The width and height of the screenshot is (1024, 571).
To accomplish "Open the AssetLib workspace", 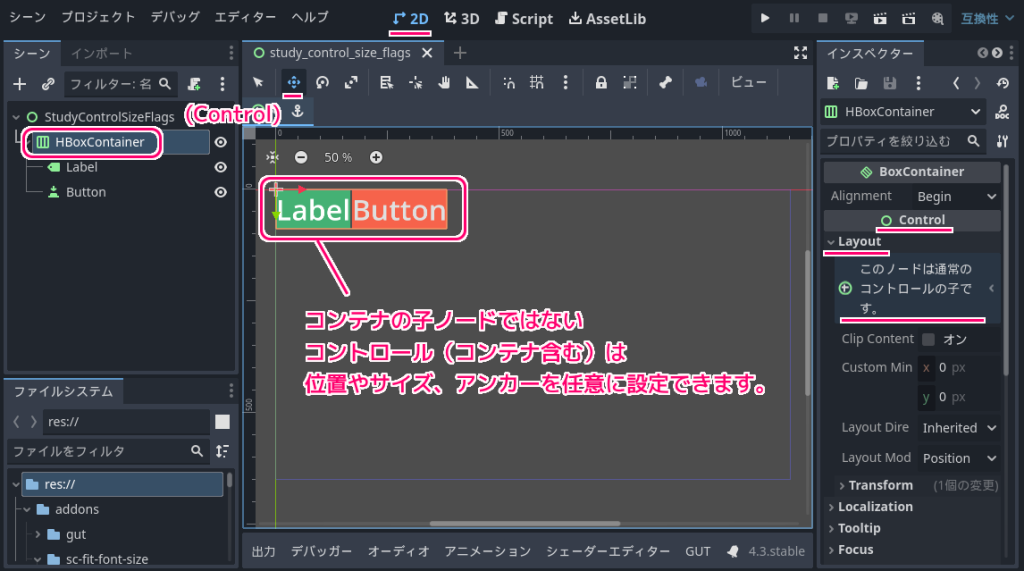I will tap(607, 19).
